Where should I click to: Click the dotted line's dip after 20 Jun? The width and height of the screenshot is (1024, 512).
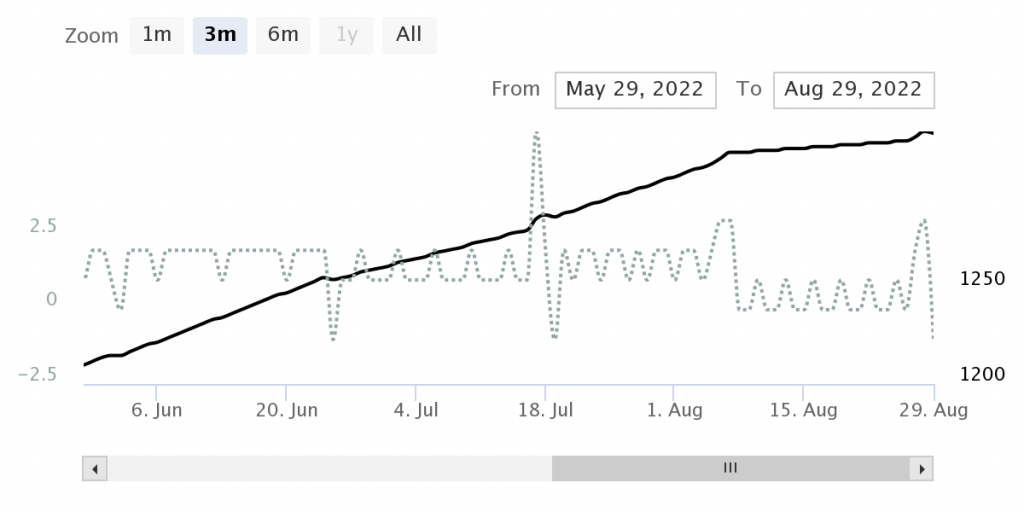(x=333, y=338)
